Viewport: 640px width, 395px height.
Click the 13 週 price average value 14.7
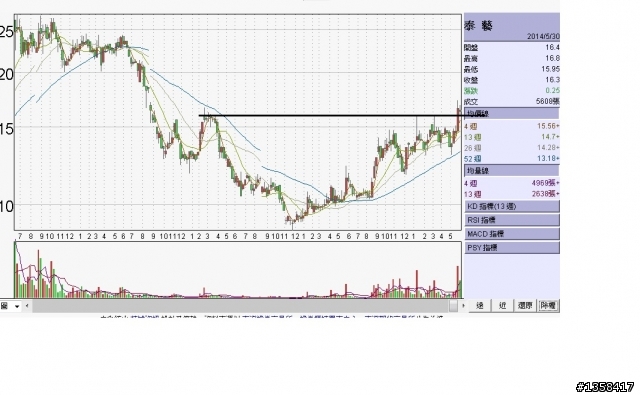551,137
